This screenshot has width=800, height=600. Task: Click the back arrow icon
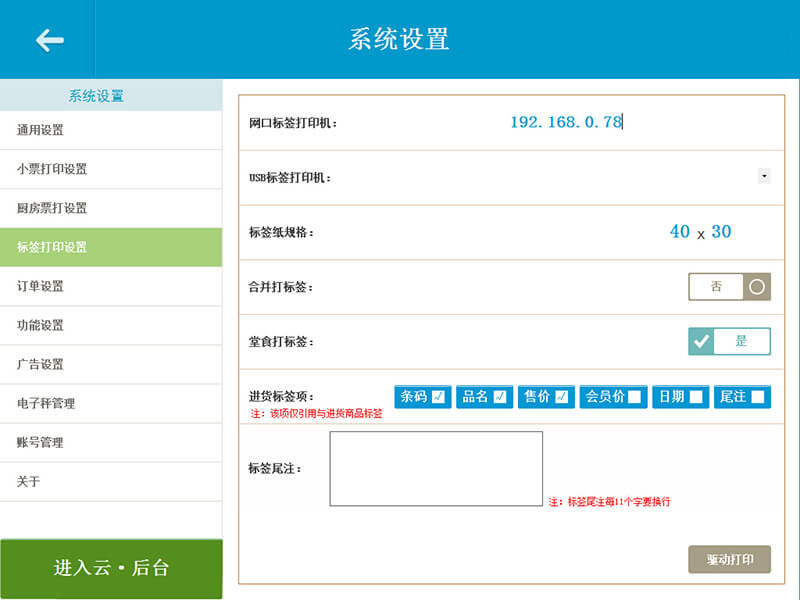coord(49,40)
